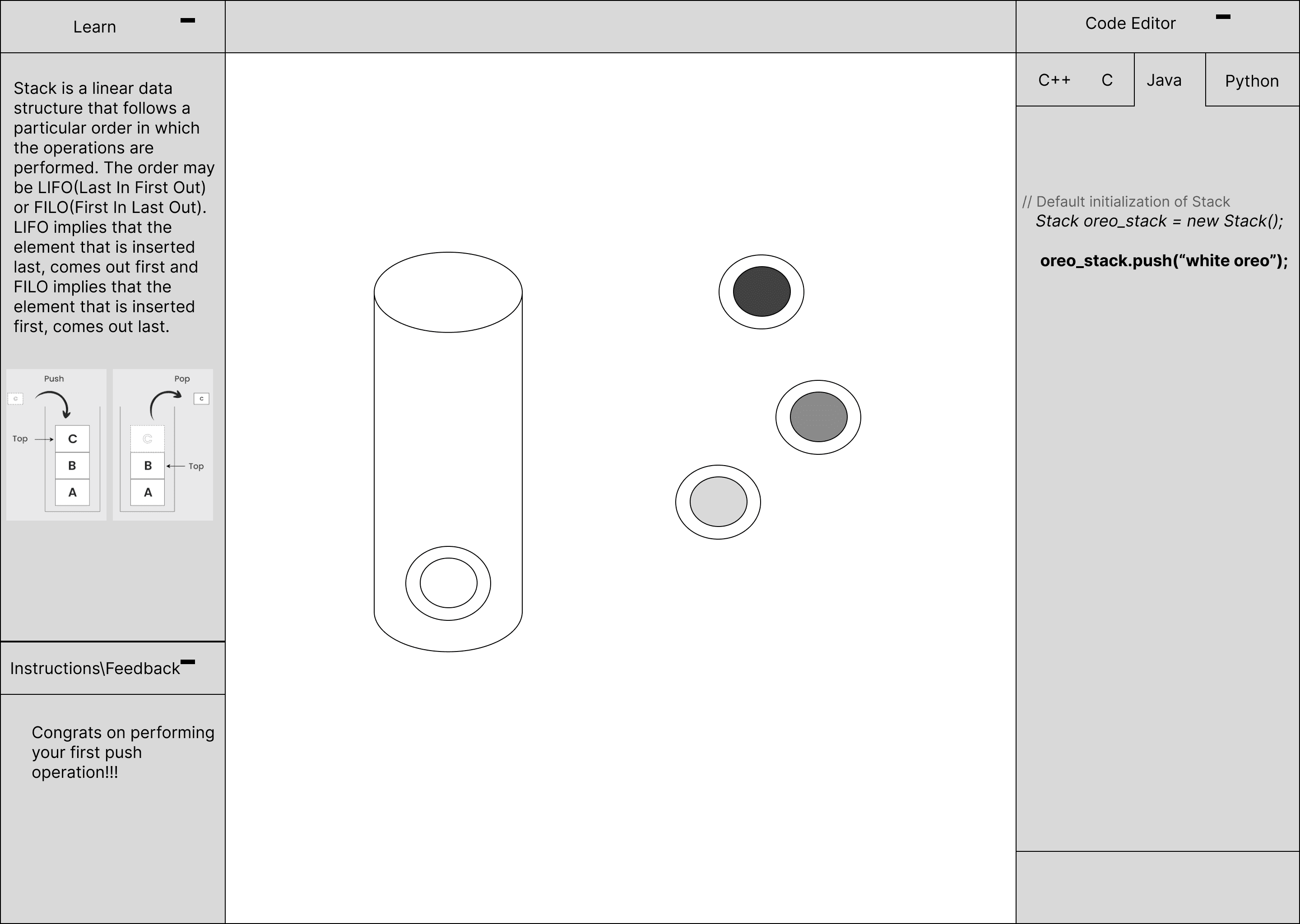
Task: Open the Push diagram thumbnail
Action: [x=56, y=444]
